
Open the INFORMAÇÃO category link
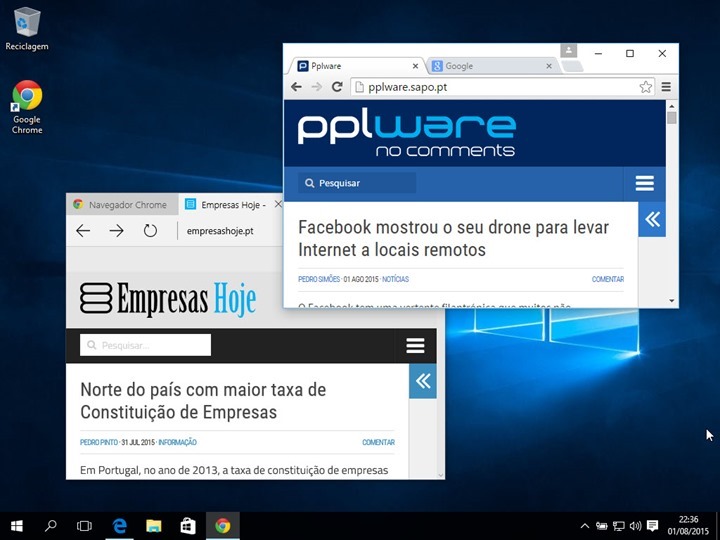pos(177,443)
